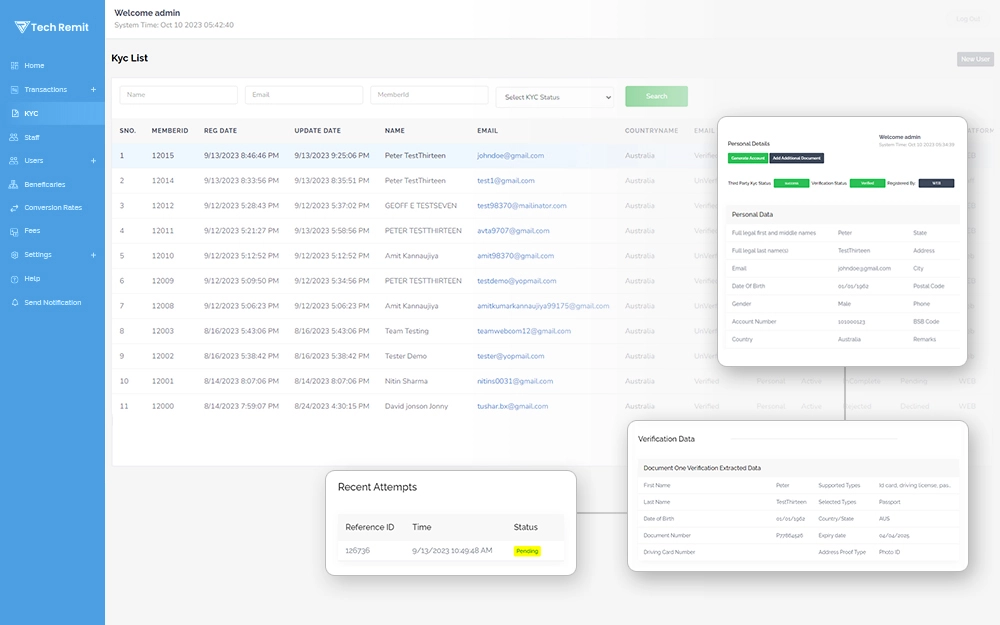The width and height of the screenshot is (1000, 625).
Task: Focus the Name filter input field
Action: tap(178, 95)
